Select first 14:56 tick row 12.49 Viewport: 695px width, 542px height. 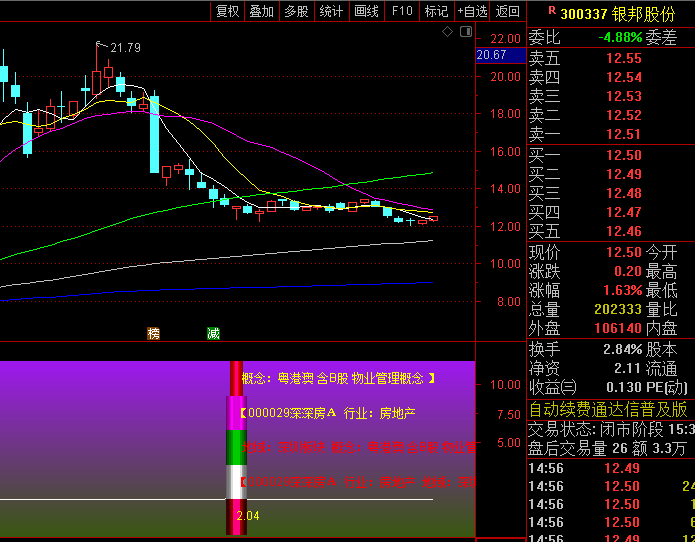[611, 468]
